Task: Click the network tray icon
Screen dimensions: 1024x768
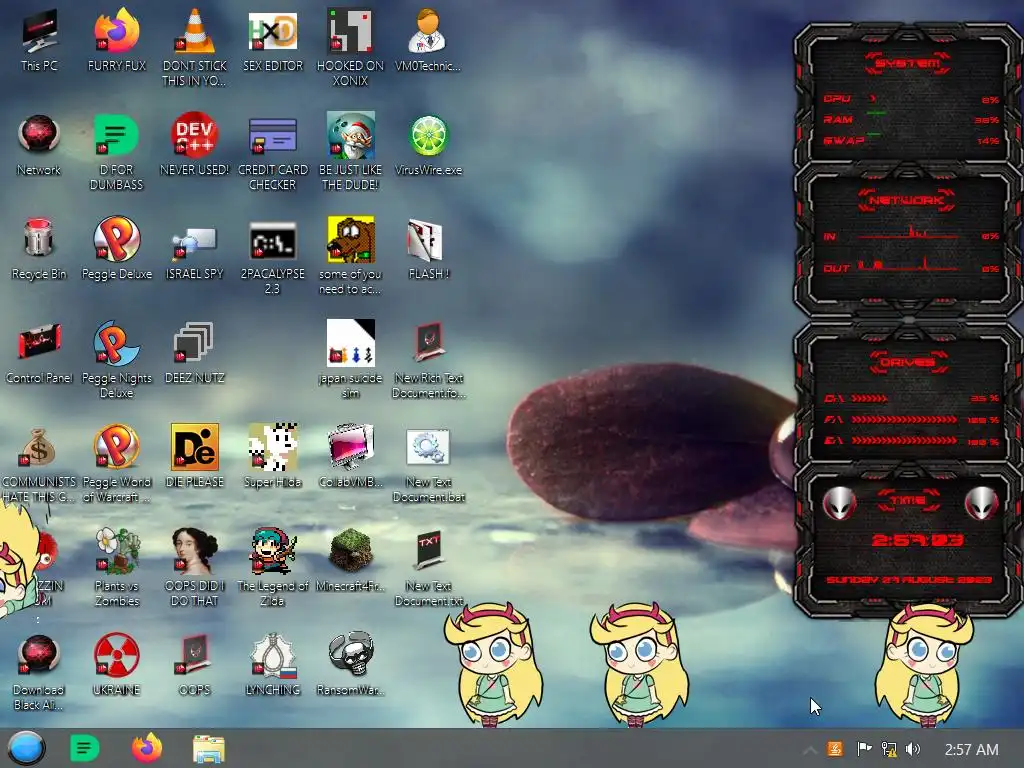Action: coord(889,749)
